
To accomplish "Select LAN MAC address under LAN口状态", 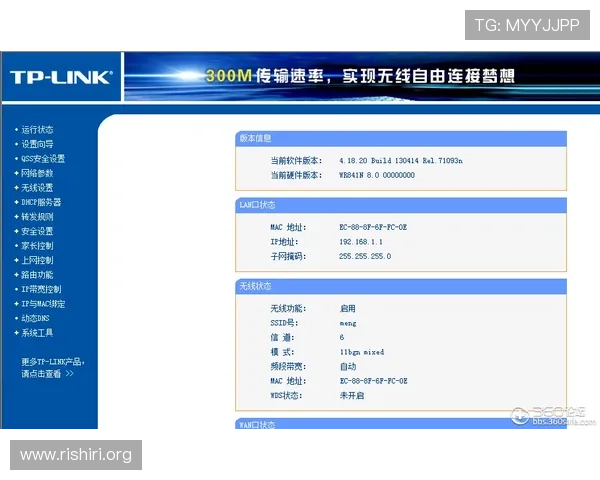I will coord(373,227).
